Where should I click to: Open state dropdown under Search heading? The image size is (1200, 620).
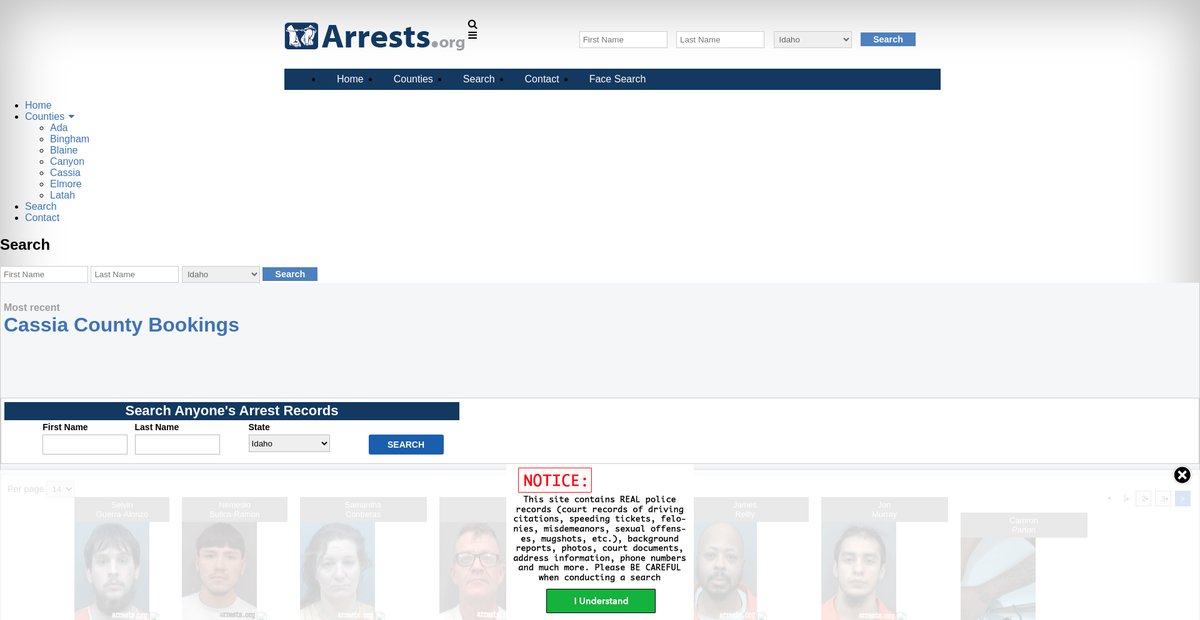tap(221, 274)
